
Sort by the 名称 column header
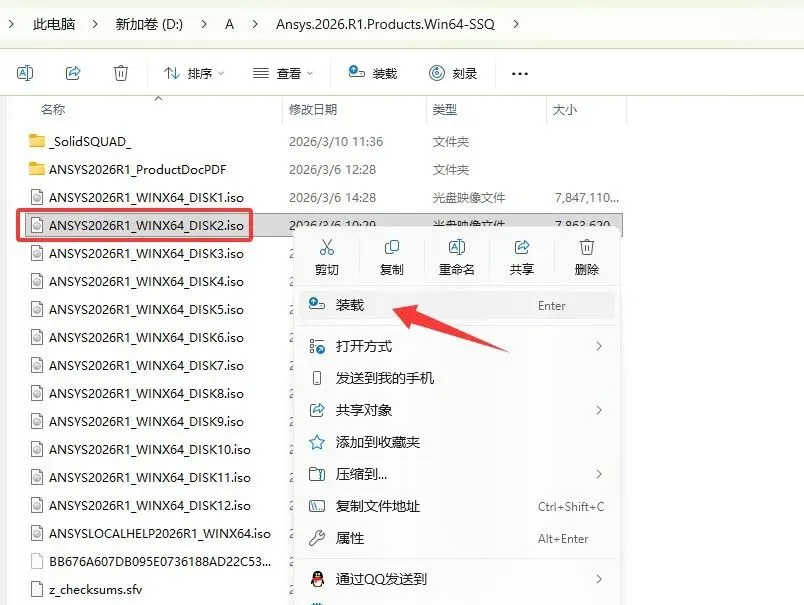point(53,109)
